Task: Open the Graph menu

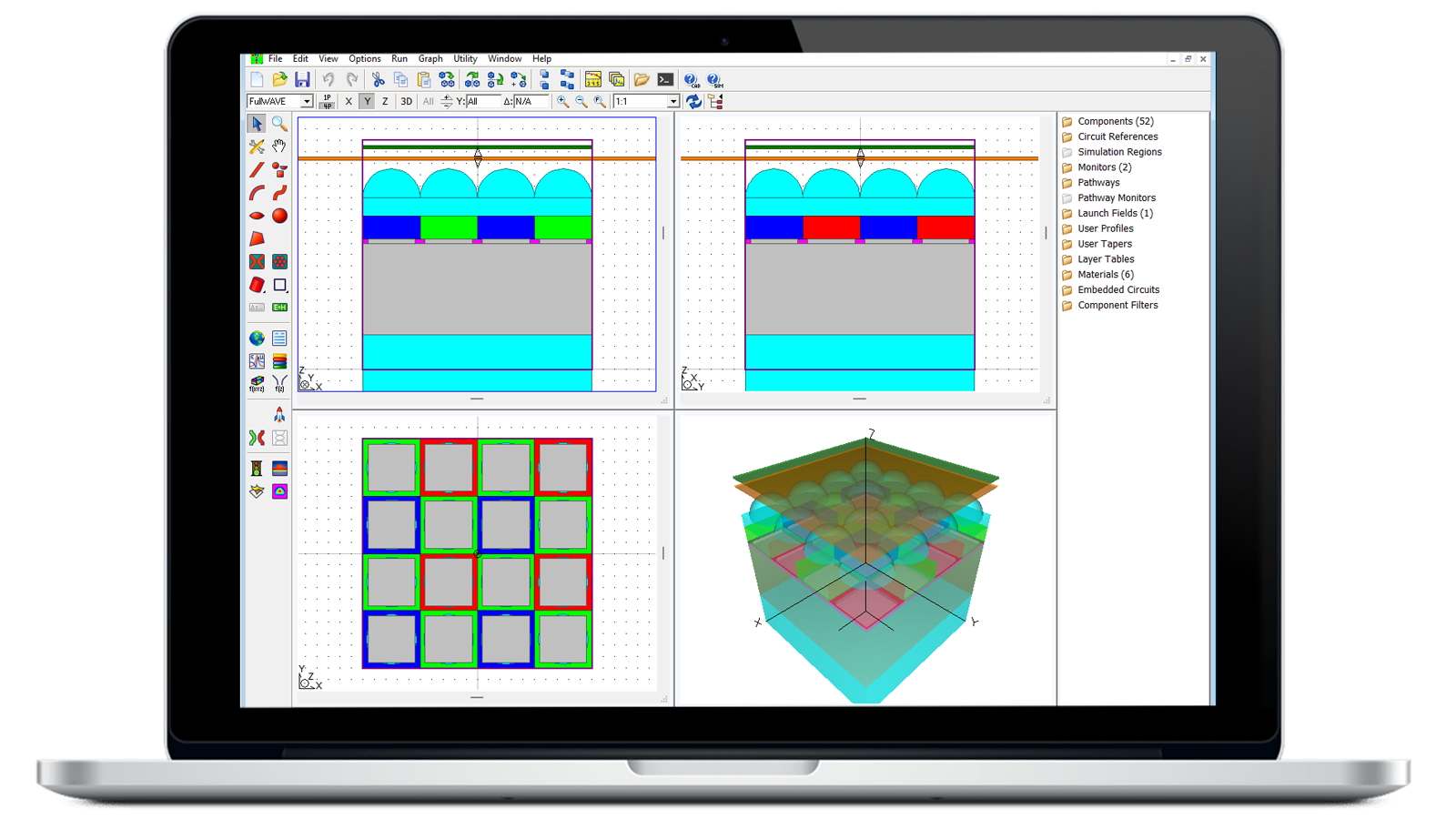Action: [x=430, y=58]
